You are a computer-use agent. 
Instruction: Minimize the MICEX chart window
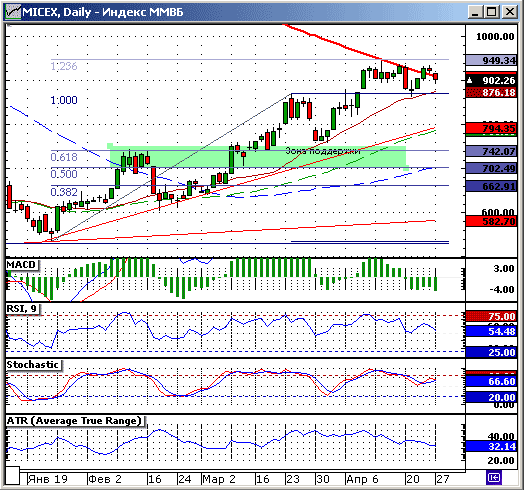(475, 12)
